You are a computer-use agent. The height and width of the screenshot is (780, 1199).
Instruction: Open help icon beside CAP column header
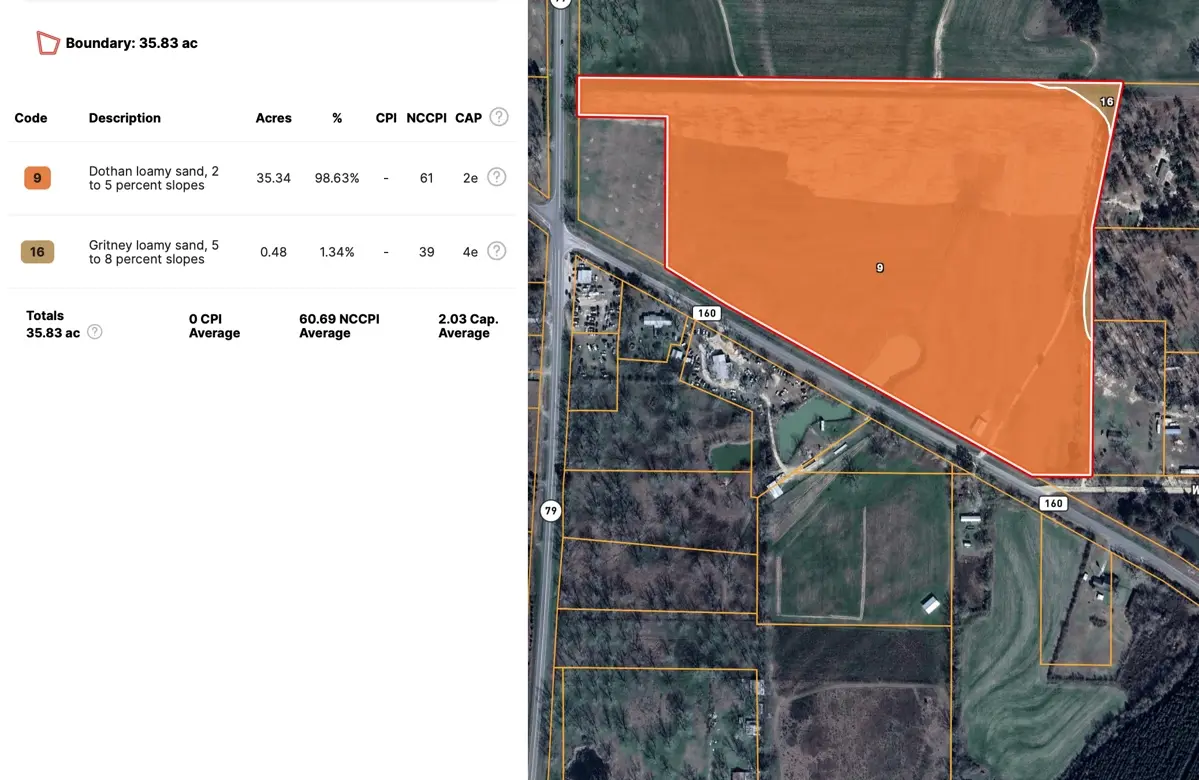pos(498,117)
